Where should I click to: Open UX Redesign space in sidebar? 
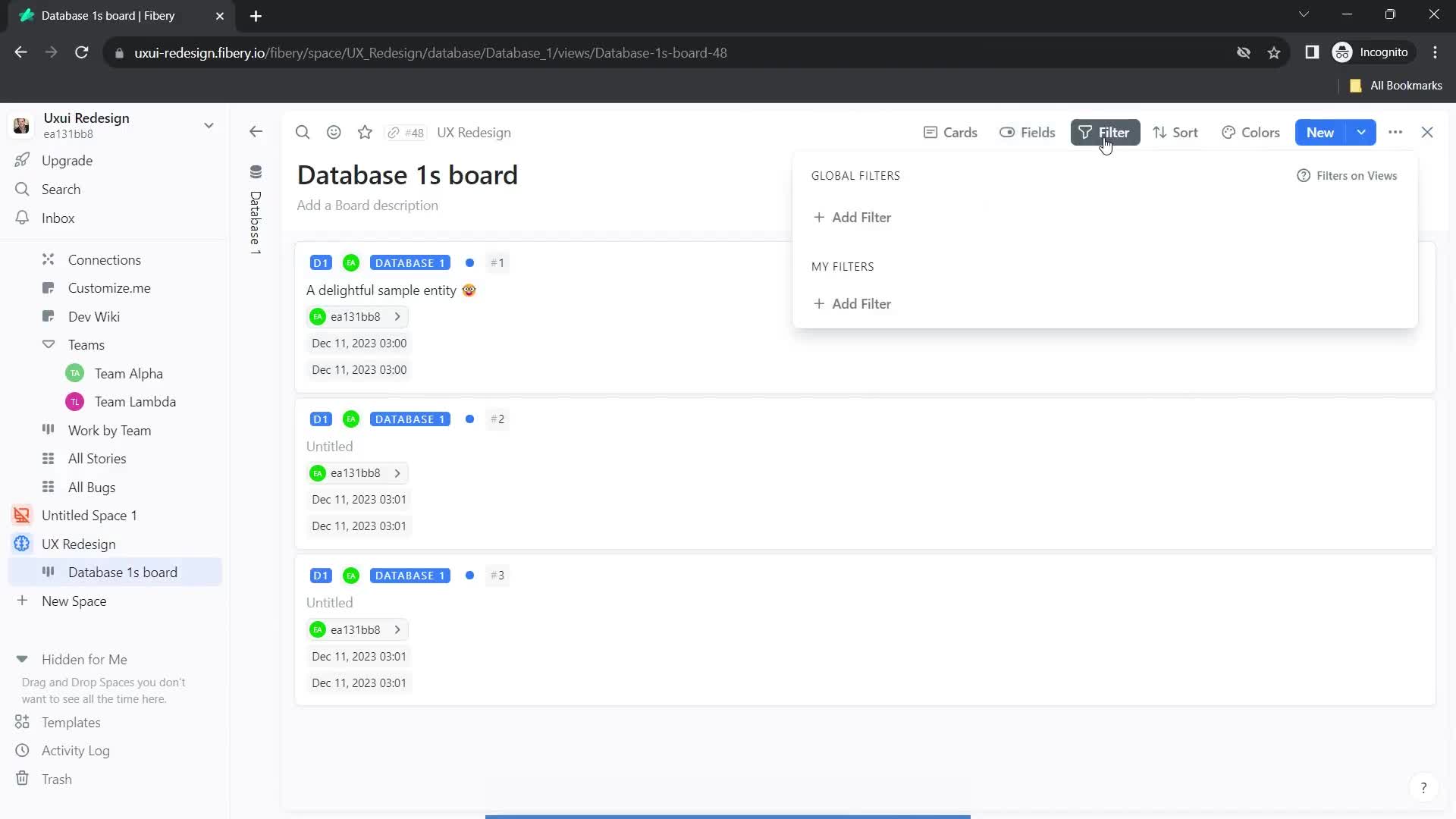[x=78, y=544]
